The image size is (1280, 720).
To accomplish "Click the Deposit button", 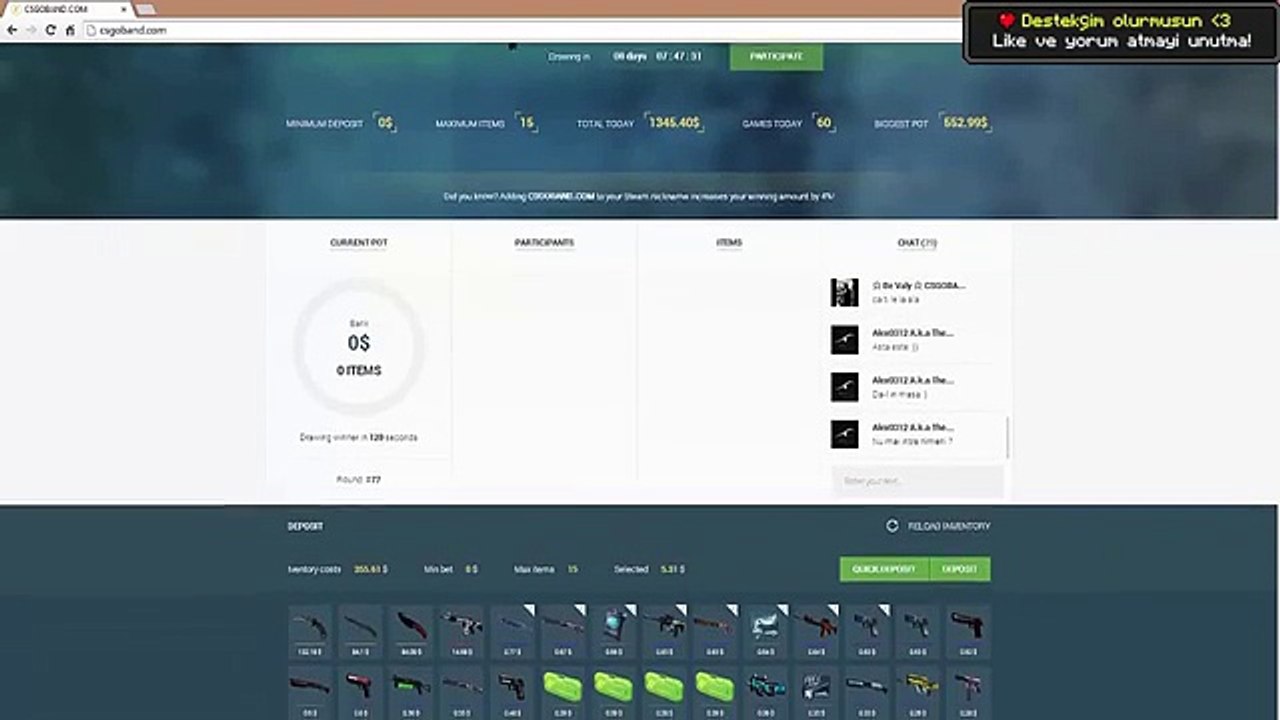I will [x=960, y=569].
